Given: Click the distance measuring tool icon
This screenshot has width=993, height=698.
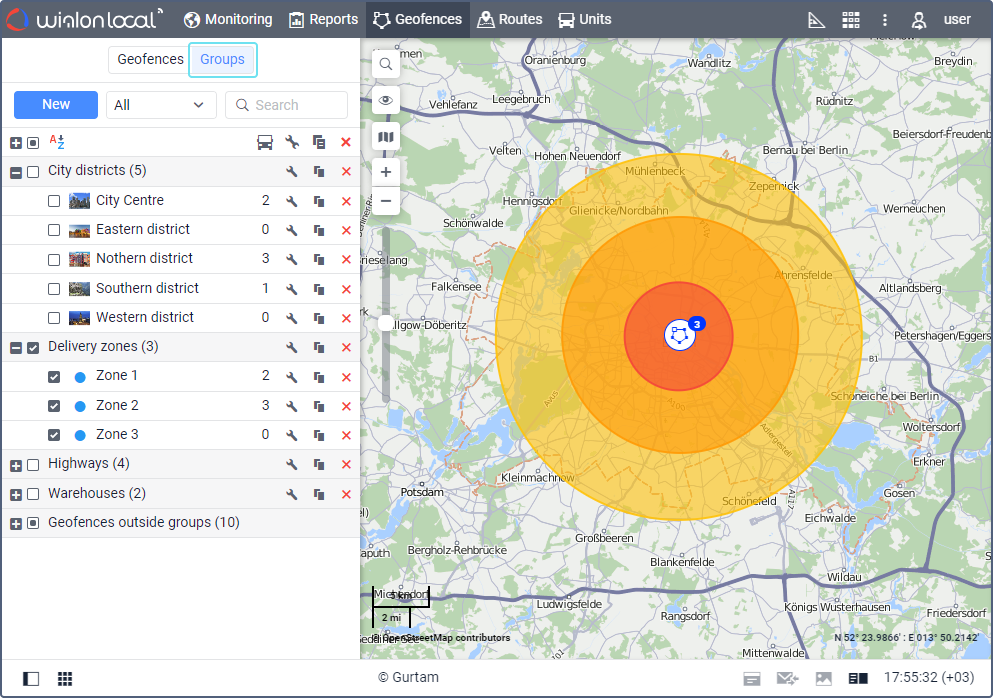Looking at the screenshot, I should pyautogui.click(x=816, y=19).
